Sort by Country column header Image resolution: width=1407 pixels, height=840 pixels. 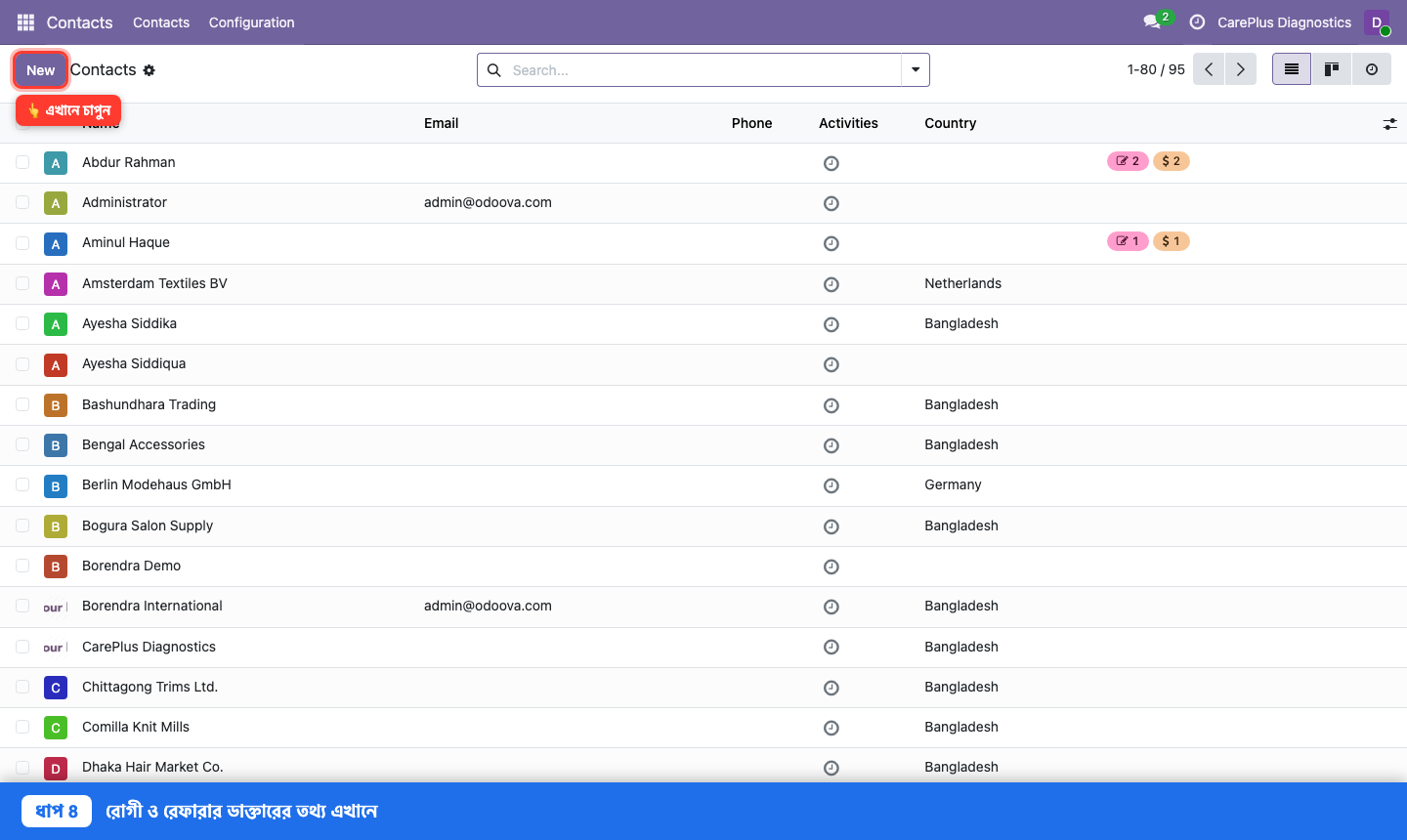pyautogui.click(x=951, y=123)
